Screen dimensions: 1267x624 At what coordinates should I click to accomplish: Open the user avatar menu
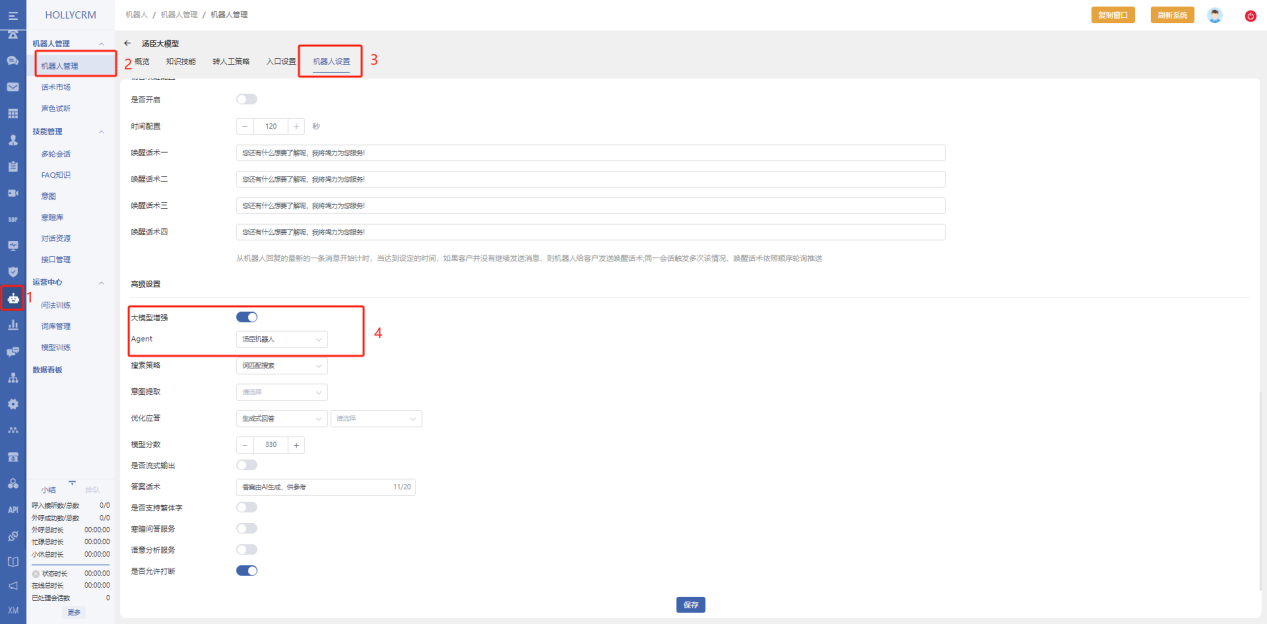coord(1215,15)
